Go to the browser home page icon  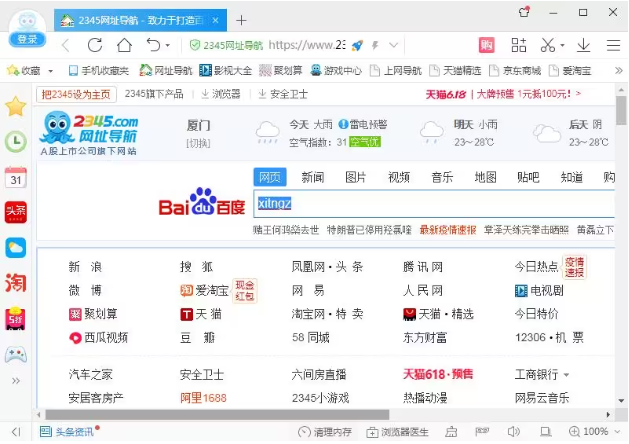(124, 45)
